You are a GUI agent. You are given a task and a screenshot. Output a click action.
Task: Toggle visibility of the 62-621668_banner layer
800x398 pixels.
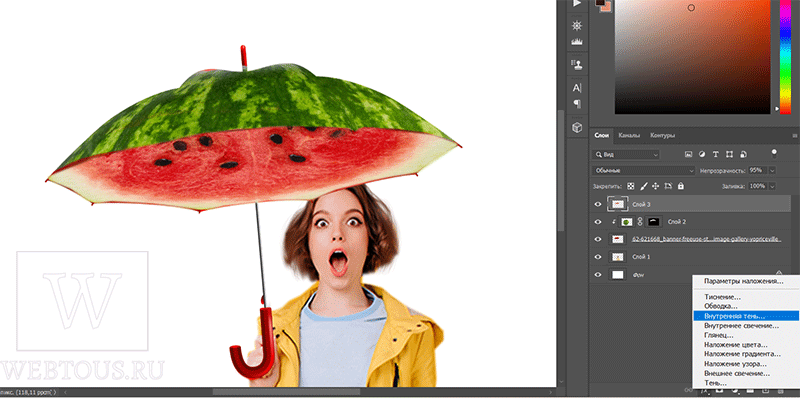coord(598,239)
